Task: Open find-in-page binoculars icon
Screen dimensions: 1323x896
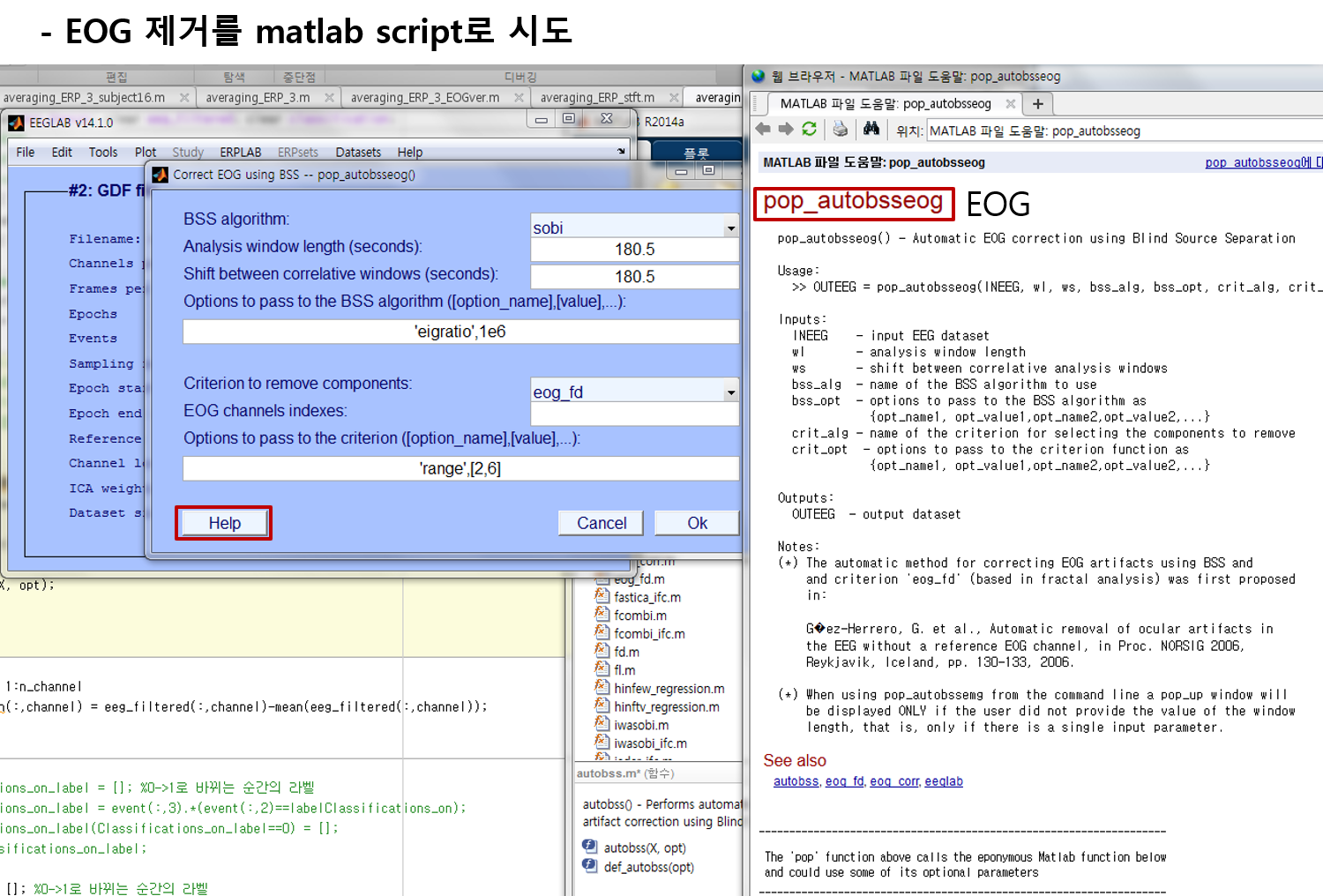Action: click(871, 130)
